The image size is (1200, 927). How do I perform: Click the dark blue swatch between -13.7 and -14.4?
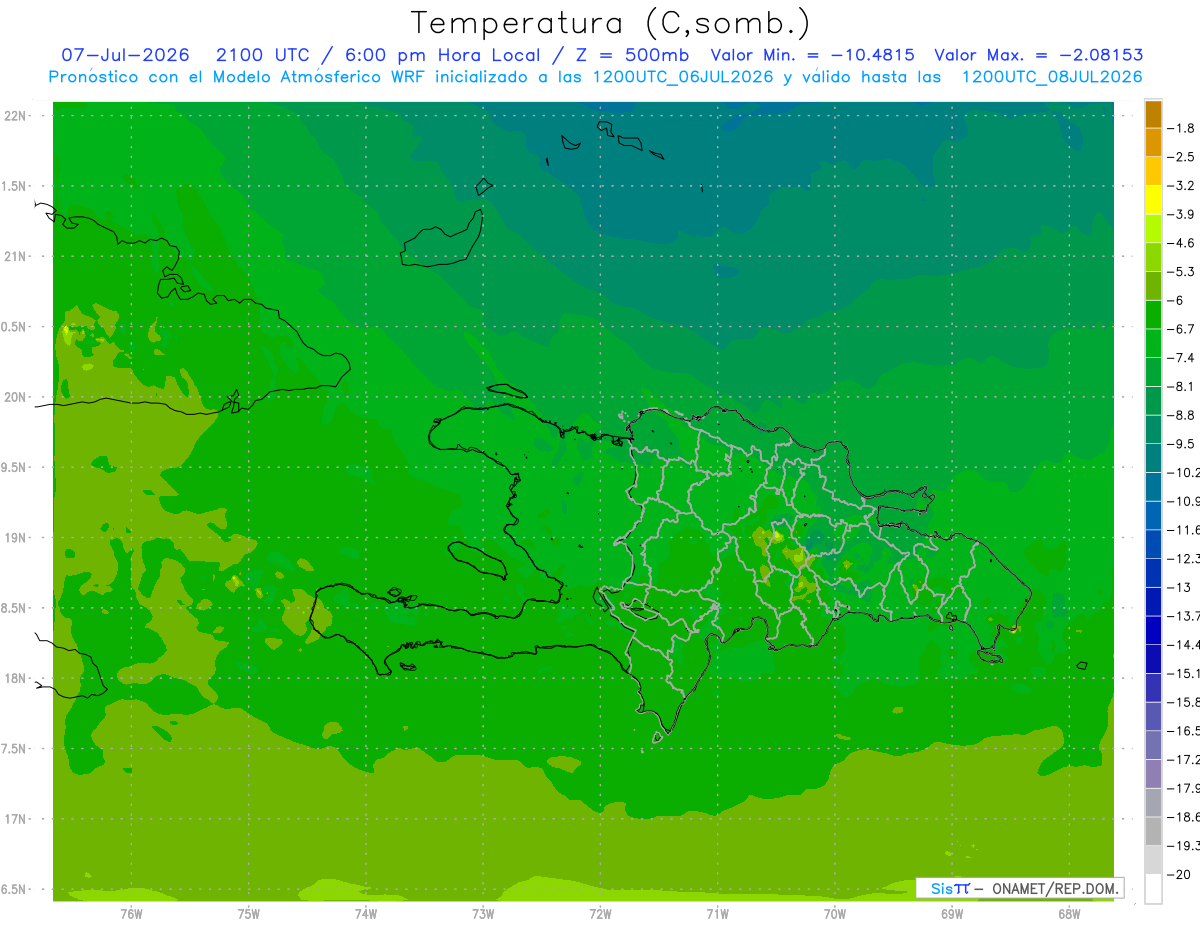1153,630
